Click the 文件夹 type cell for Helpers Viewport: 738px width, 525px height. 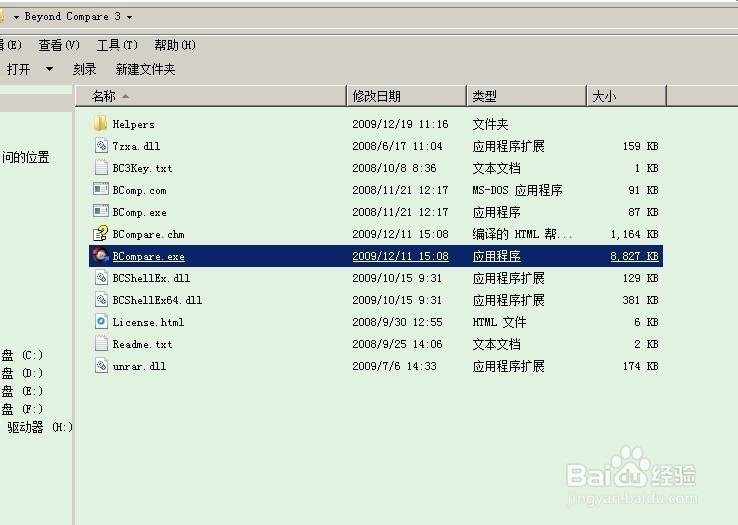pyautogui.click(x=490, y=124)
